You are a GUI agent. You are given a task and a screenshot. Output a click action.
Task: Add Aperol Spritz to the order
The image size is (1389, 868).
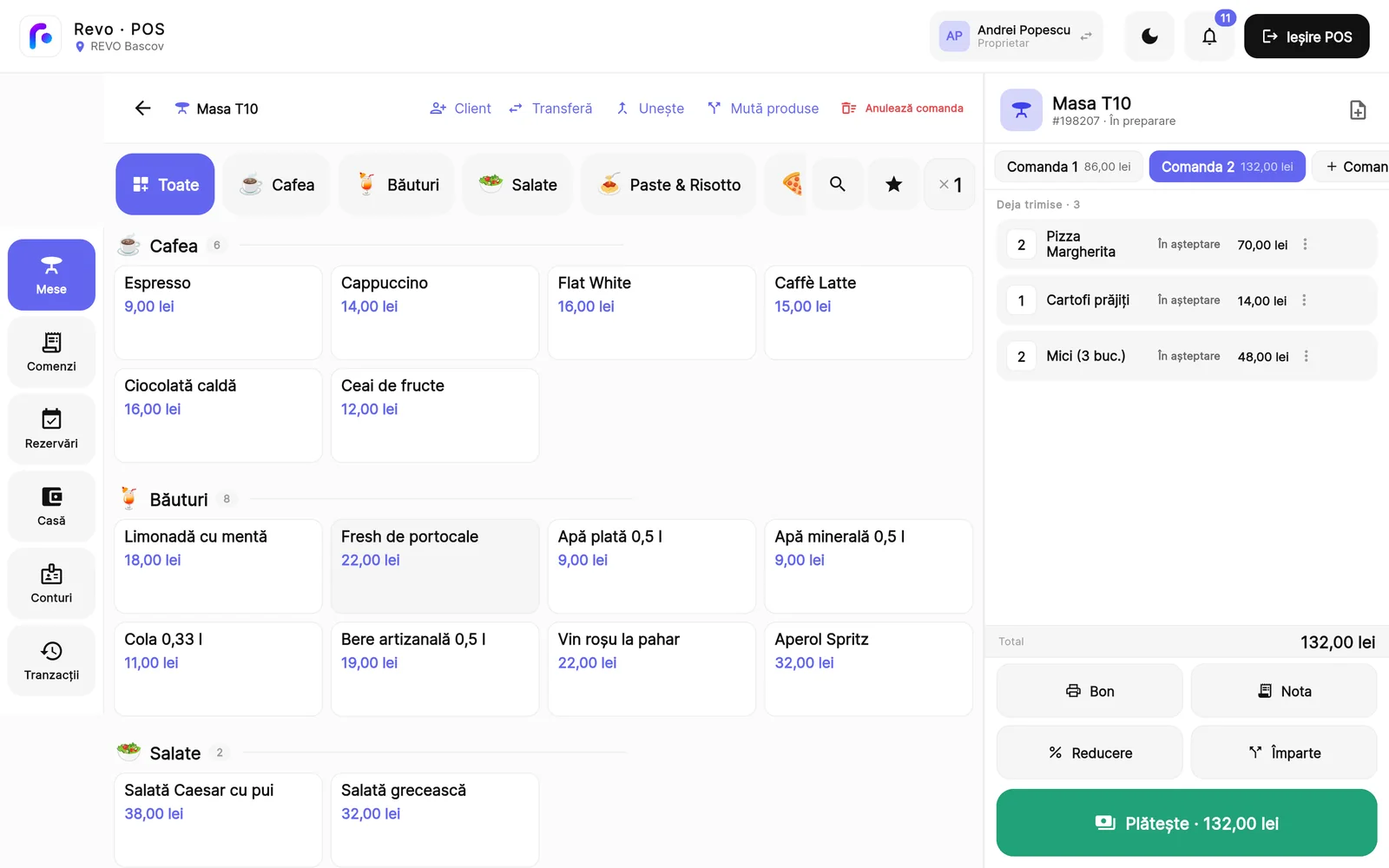(868, 669)
